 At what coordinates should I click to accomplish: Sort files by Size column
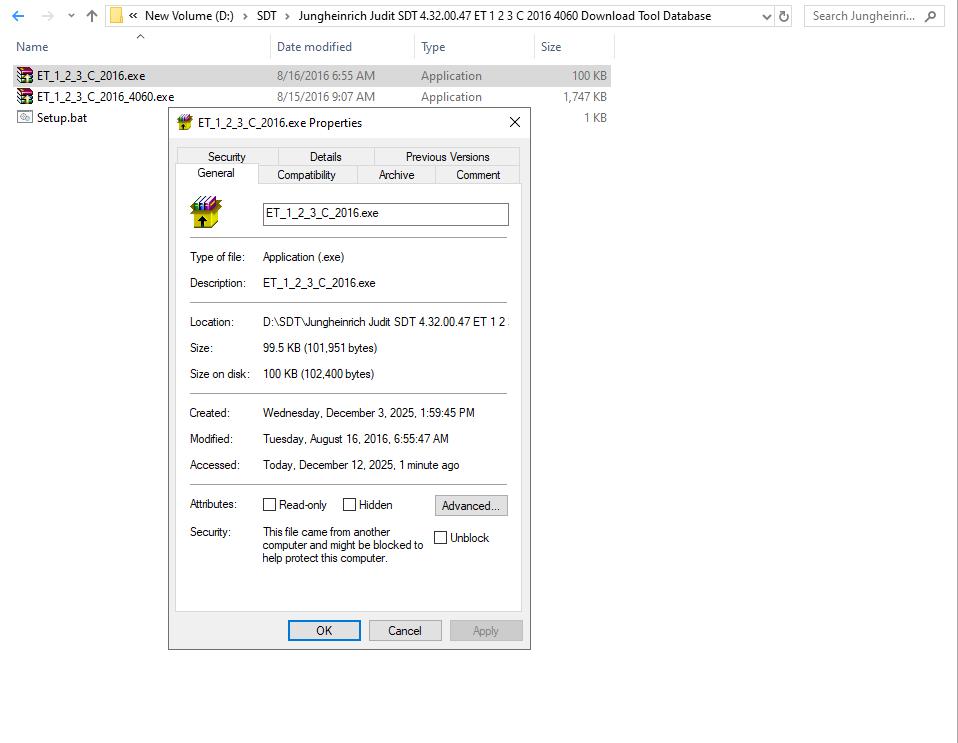pos(550,46)
